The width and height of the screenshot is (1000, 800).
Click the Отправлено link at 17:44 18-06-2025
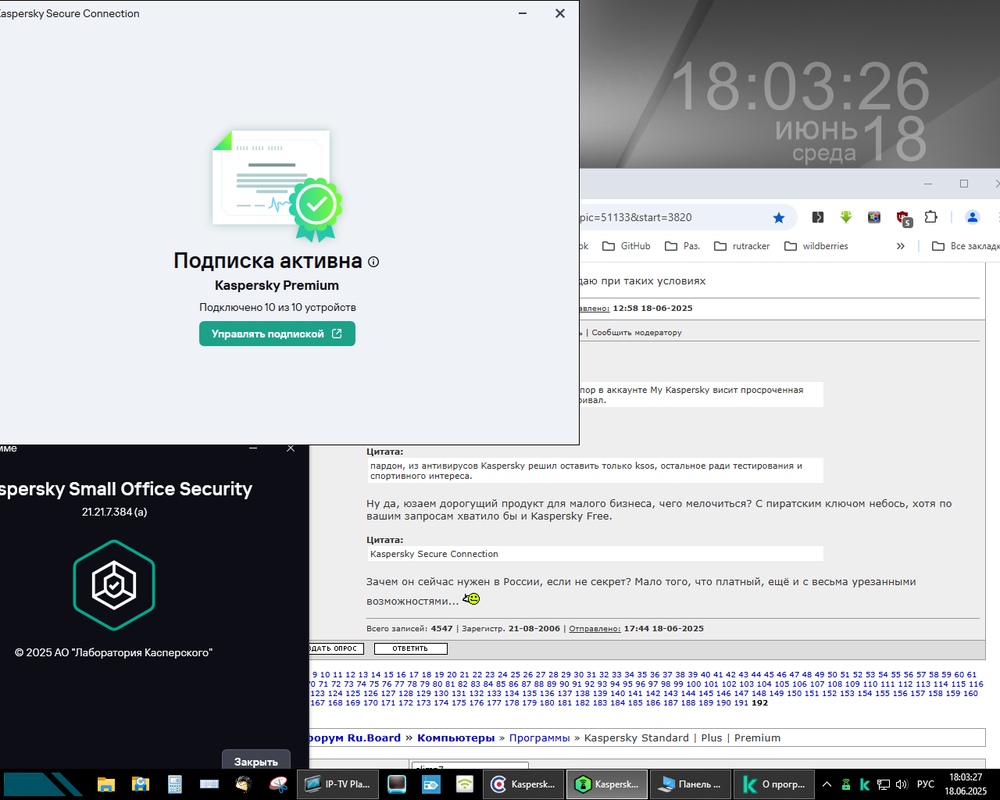(594, 628)
